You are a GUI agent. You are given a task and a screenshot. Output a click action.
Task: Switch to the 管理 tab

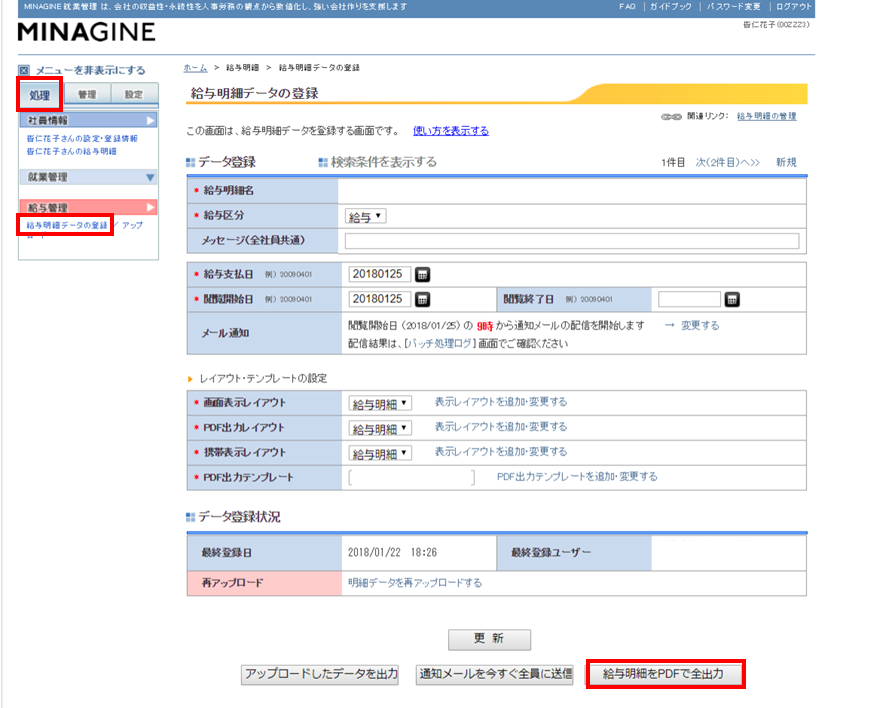tap(87, 94)
